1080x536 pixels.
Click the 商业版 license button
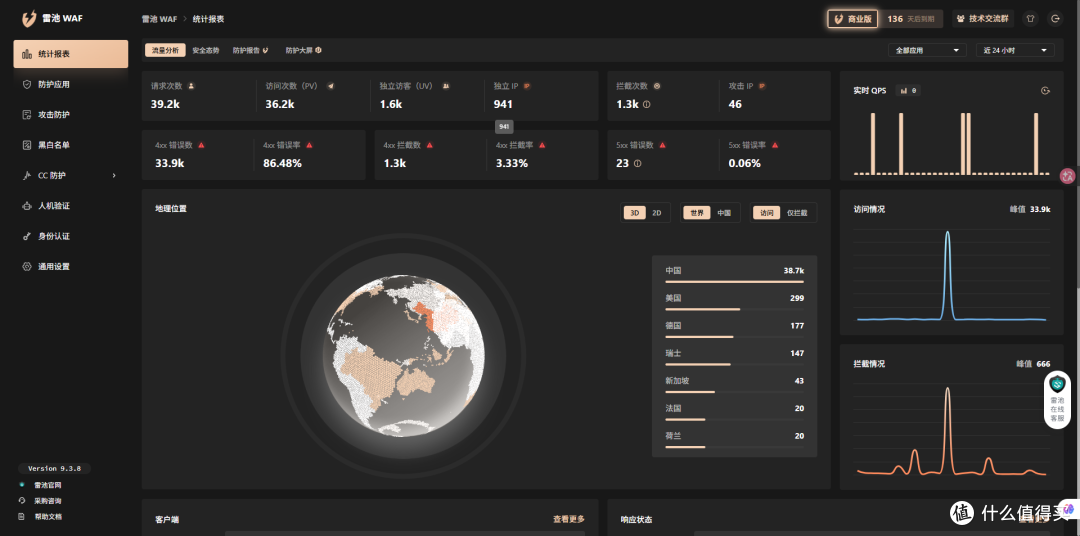(x=853, y=19)
